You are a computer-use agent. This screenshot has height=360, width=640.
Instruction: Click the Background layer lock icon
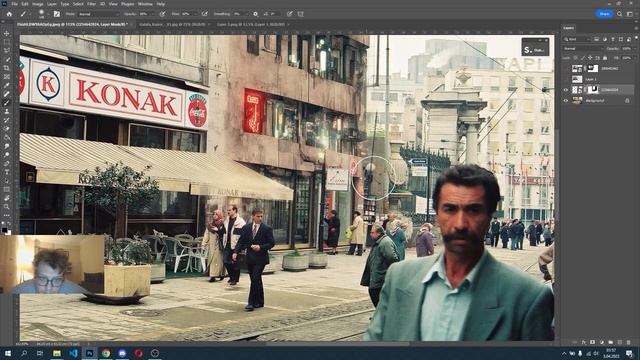[x=627, y=100]
